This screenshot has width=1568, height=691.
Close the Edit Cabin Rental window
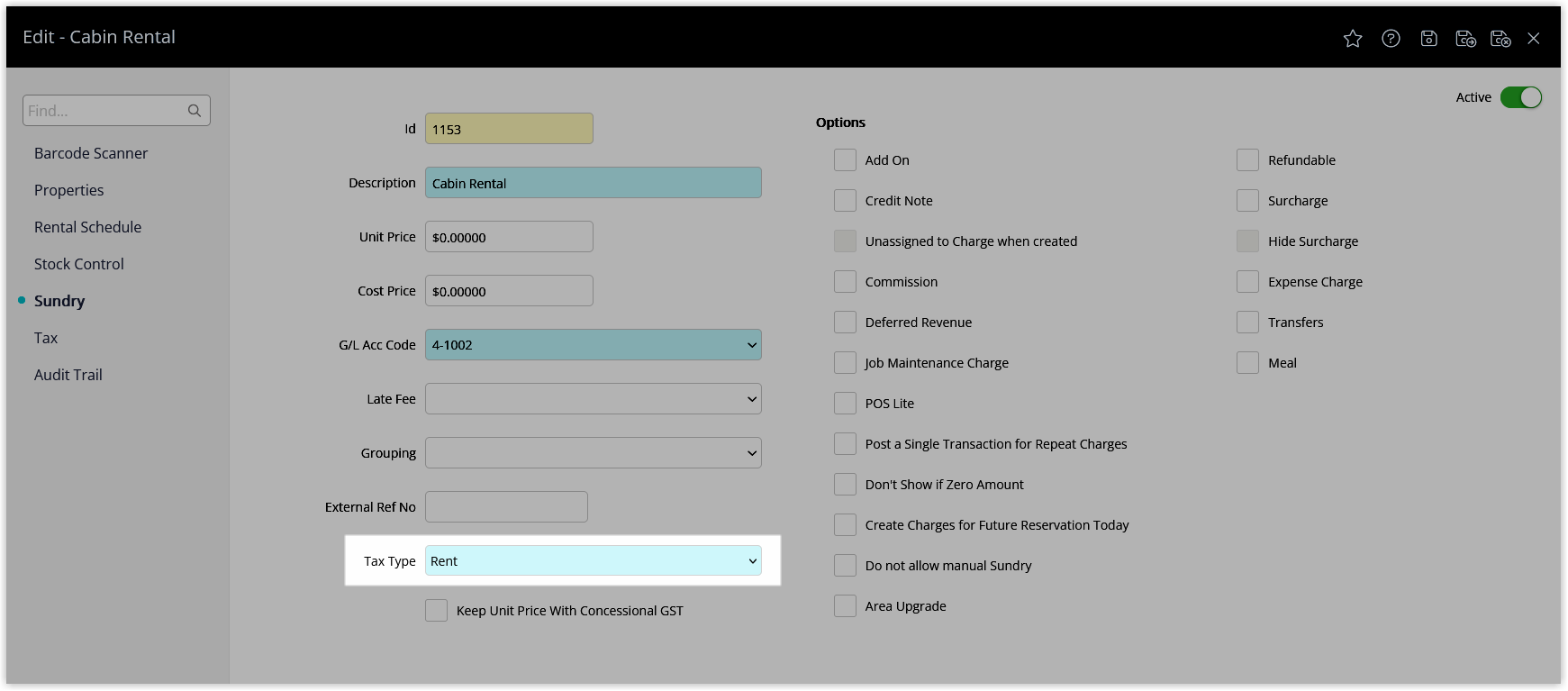coord(1534,38)
